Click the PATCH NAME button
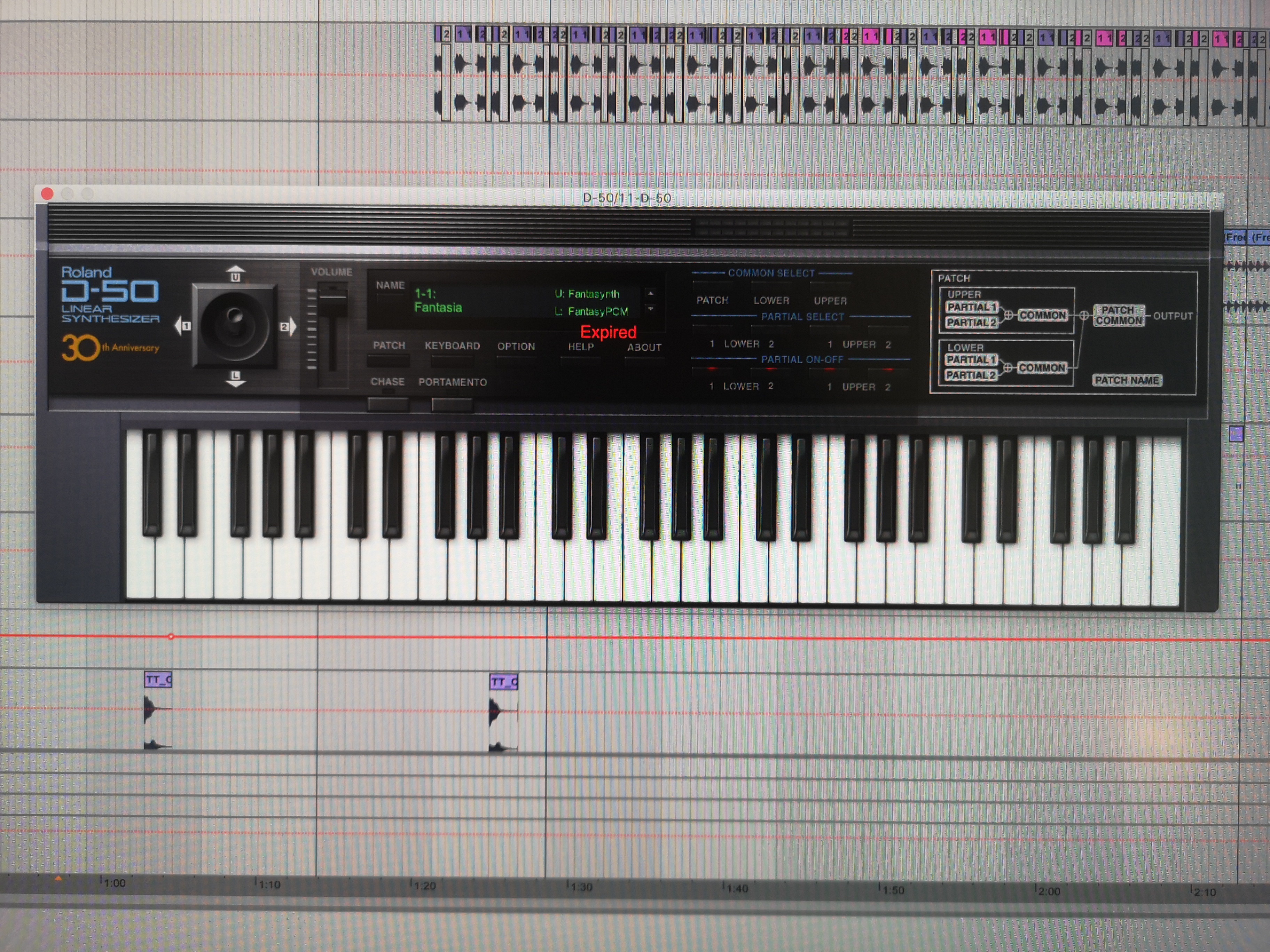Image resolution: width=1270 pixels, height=952 pixels. click(x=1127, y=380)
